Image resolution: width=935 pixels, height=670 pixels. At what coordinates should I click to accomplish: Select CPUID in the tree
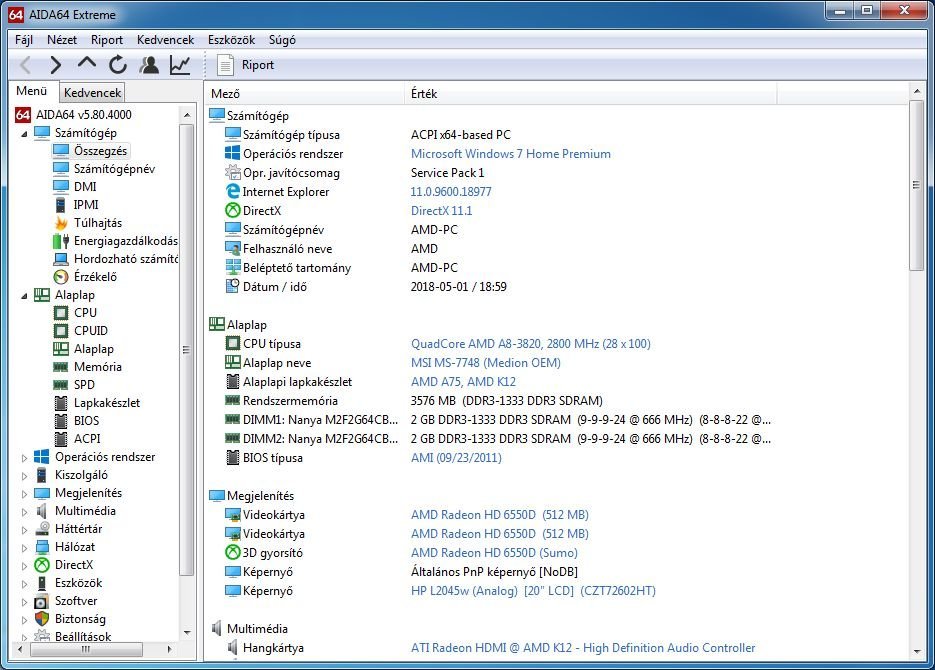(91, 330)
